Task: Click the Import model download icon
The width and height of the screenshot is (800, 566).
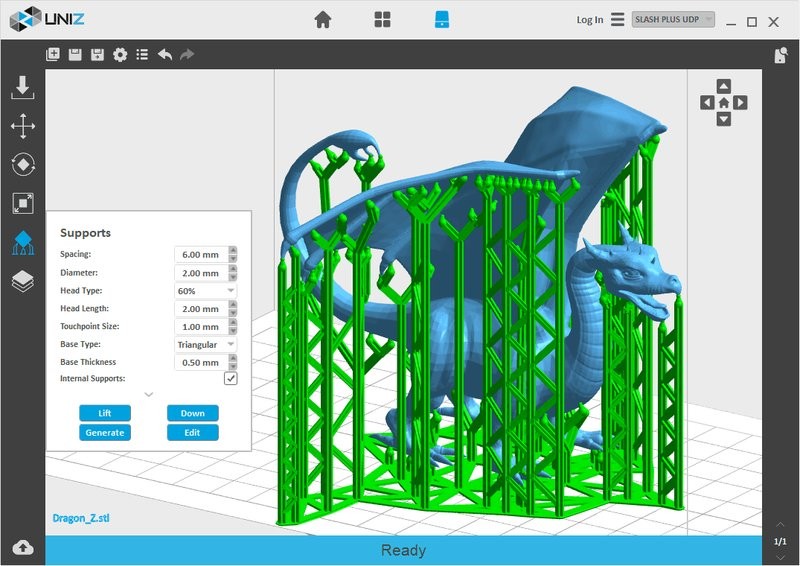Action: click(23, 88)
